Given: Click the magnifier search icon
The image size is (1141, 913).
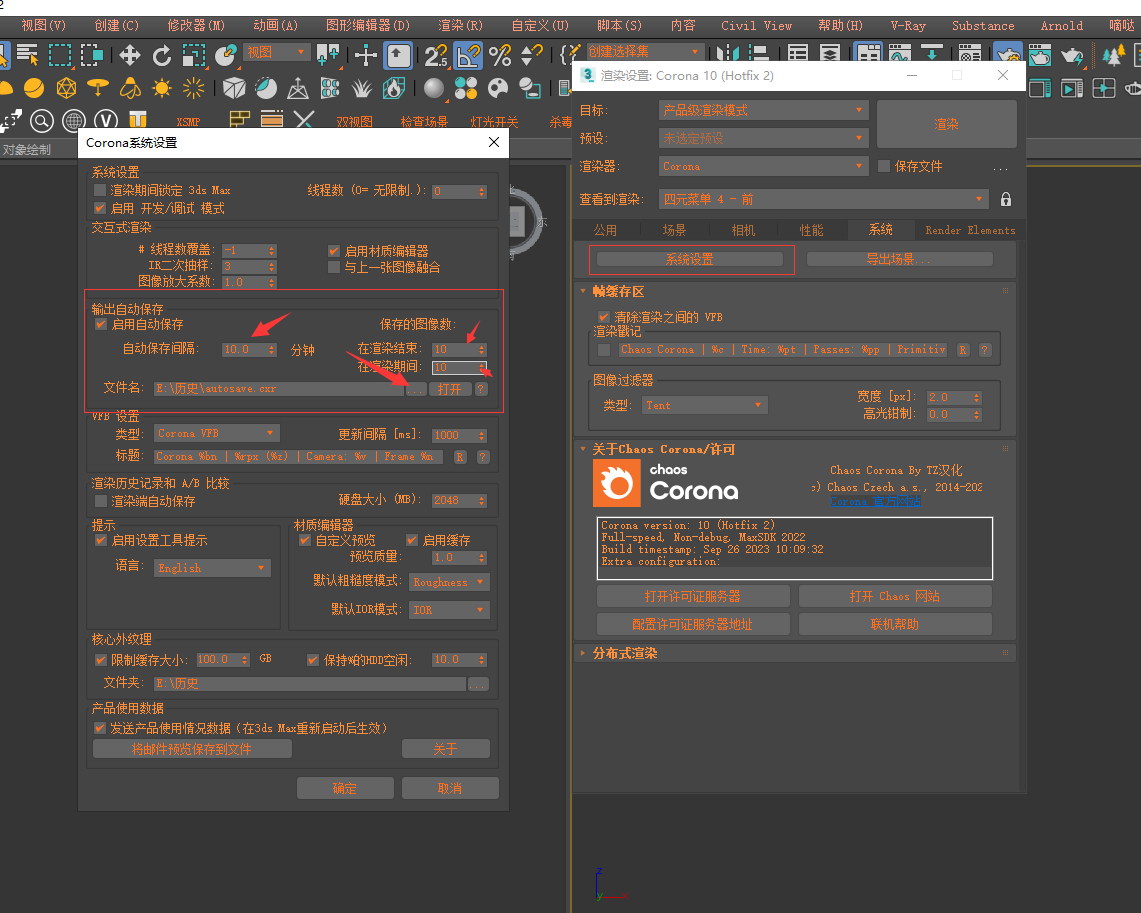Looking at the screenshot, I should tap(41, 121).
